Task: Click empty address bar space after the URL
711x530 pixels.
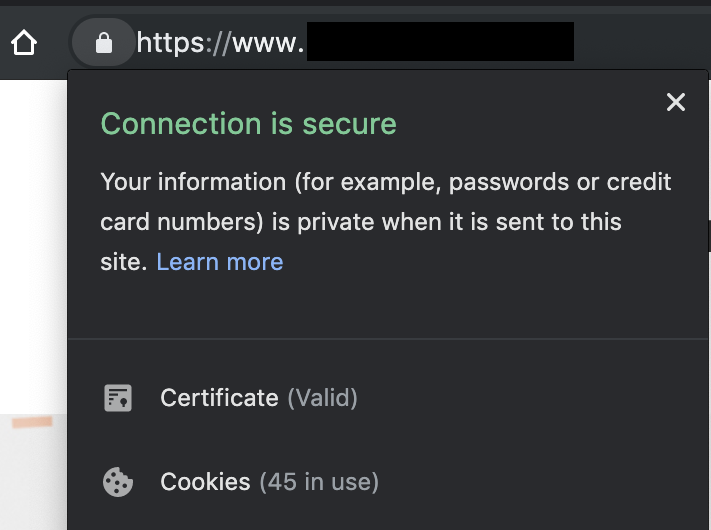Action: (642, 42)
